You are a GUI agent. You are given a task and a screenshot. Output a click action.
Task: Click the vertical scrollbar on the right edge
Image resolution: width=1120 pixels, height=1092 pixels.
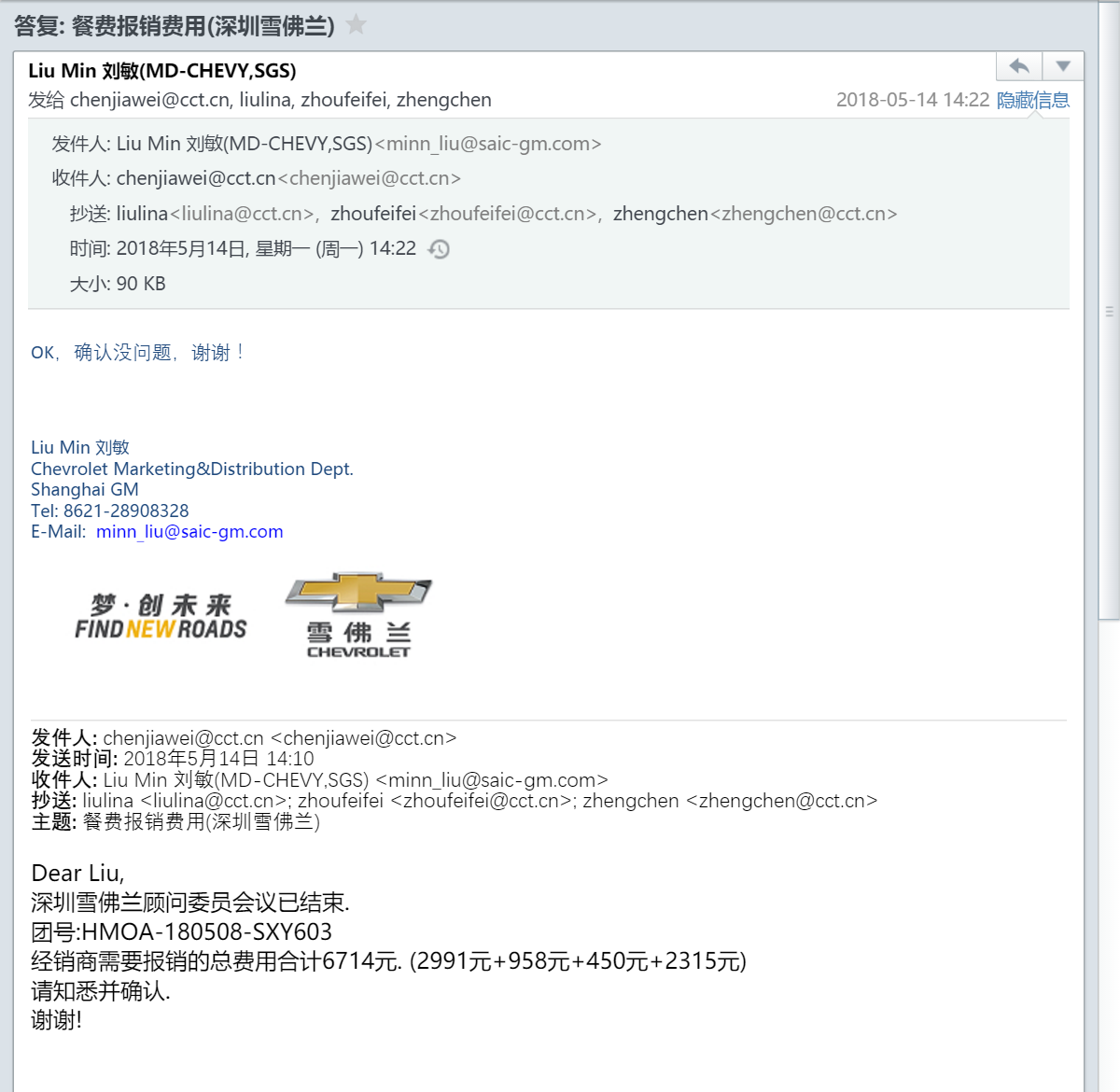(1109, 312)
